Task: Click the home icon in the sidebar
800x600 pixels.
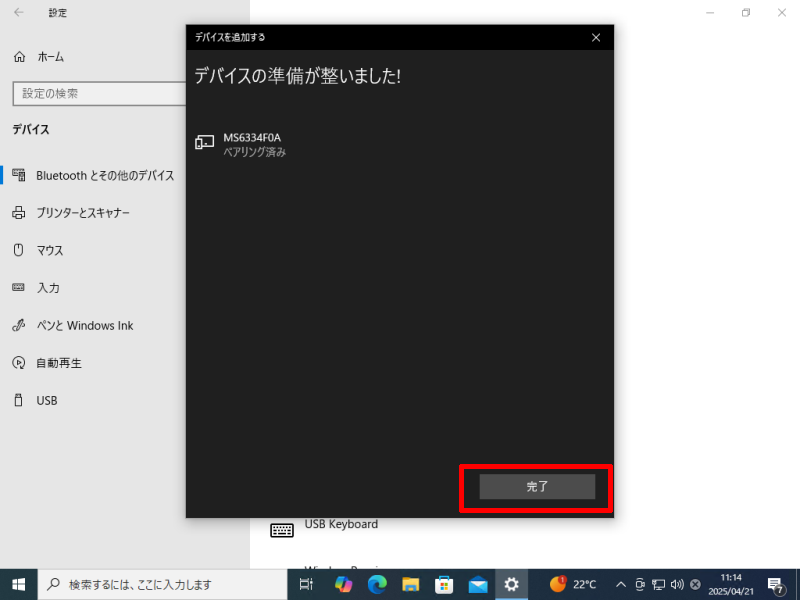Action: tap(19, 57)
